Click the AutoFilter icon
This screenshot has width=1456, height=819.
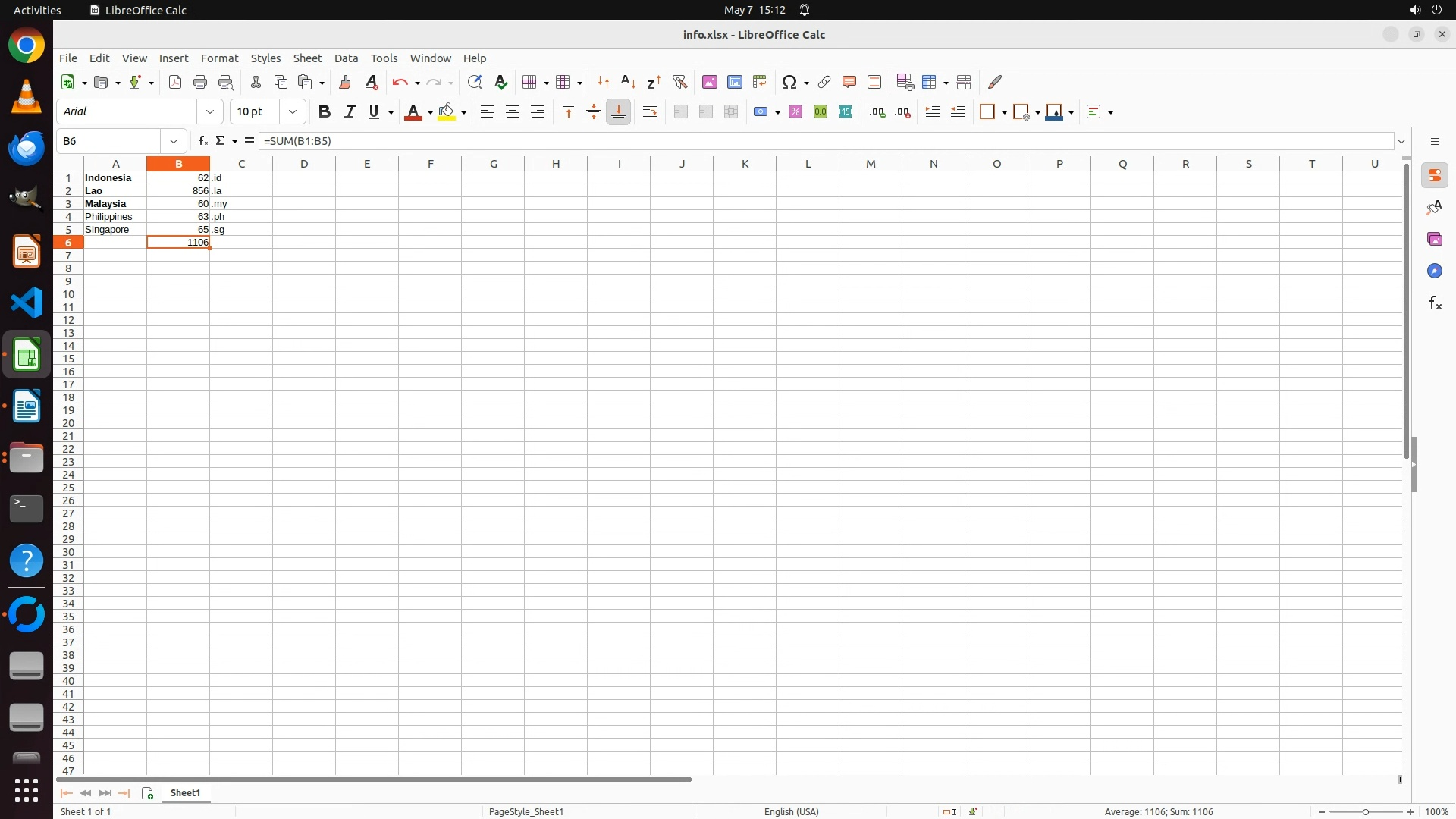point(679,82)
